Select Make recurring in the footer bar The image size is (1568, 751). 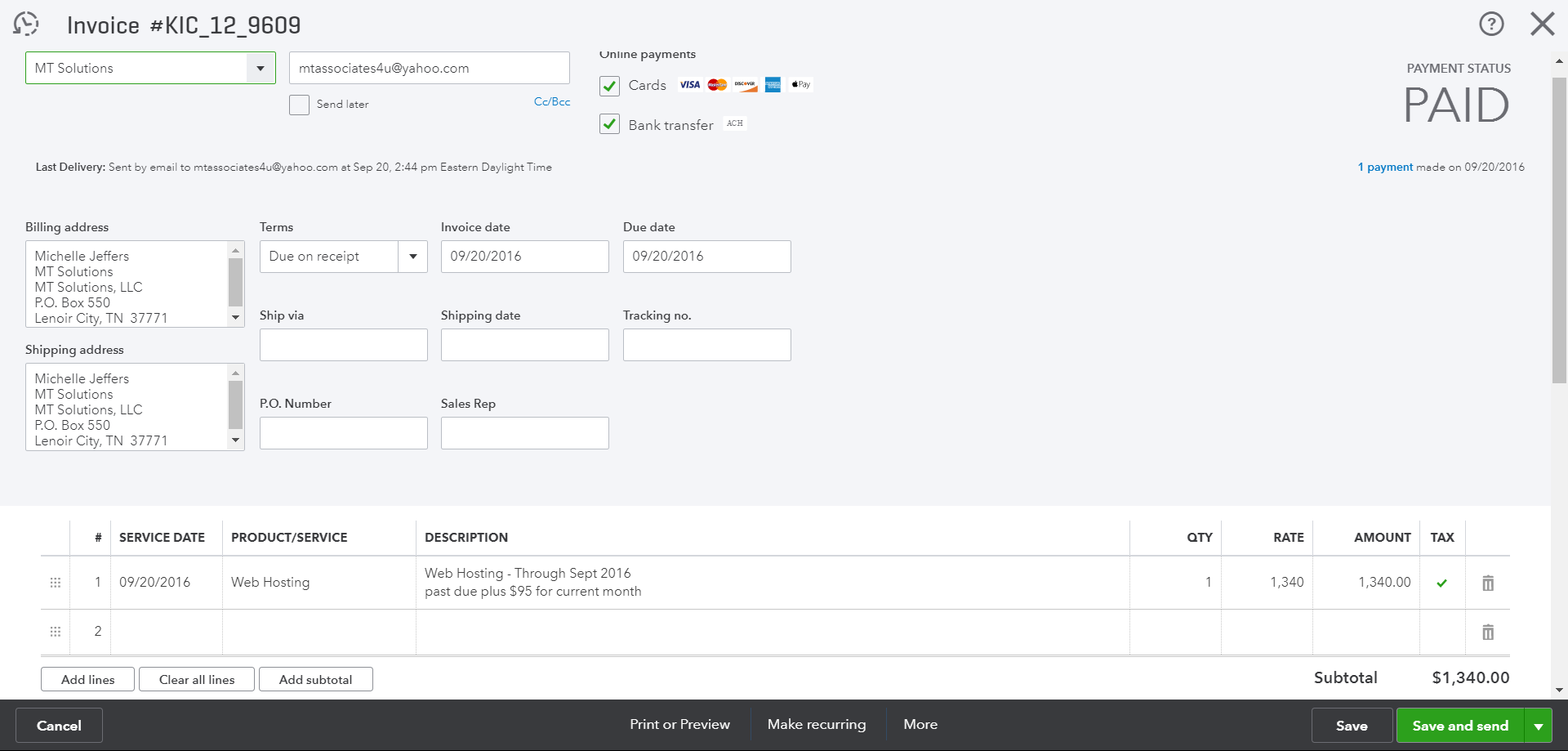(x=817, y=725)
